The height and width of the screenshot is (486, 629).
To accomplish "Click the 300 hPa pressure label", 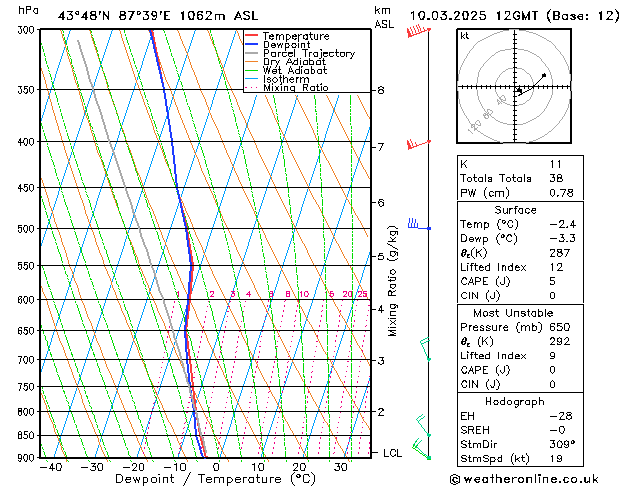I will click(28, 30).
